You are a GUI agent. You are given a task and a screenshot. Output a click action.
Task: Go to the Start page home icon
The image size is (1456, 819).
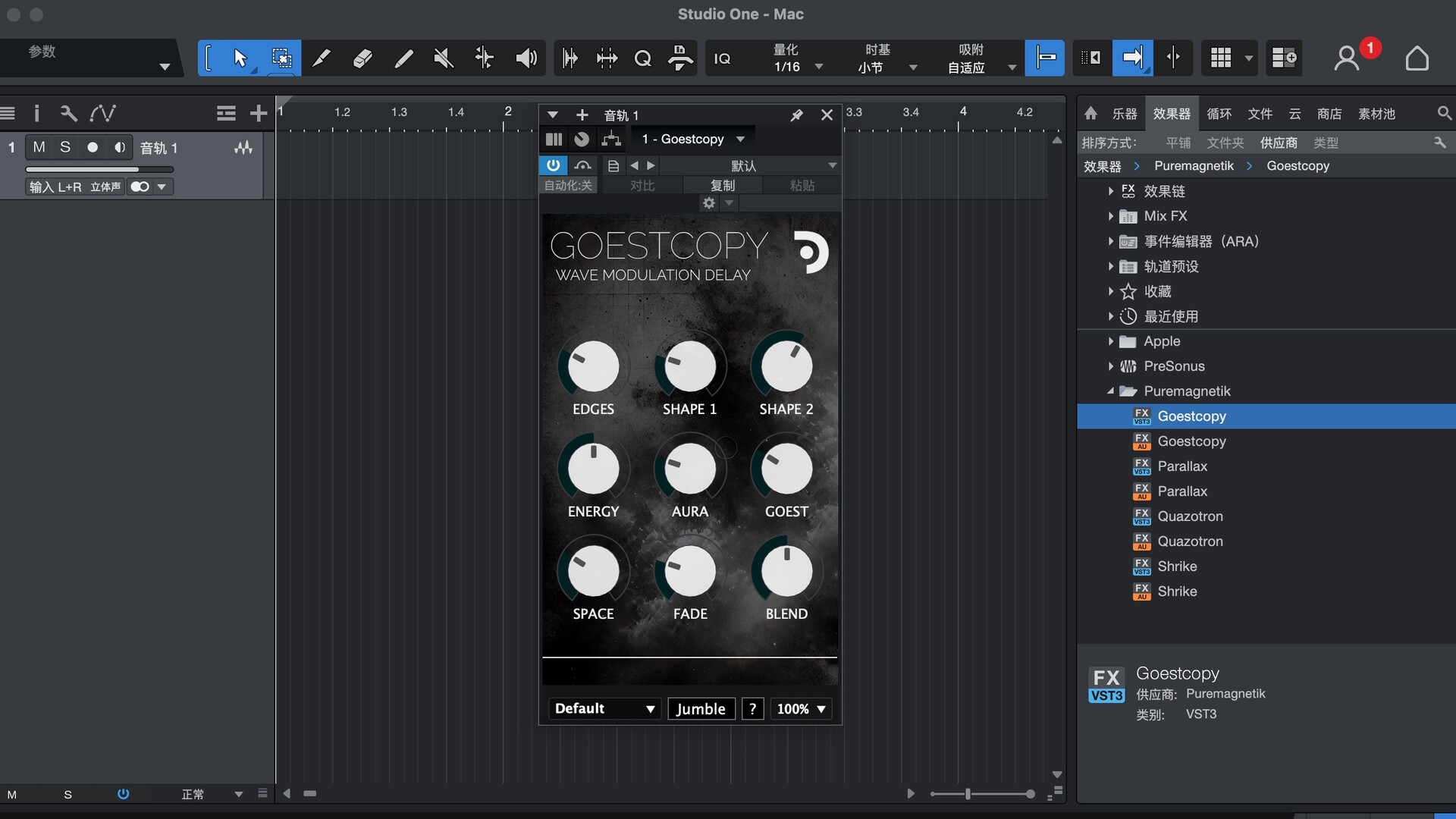[1417, 58]
